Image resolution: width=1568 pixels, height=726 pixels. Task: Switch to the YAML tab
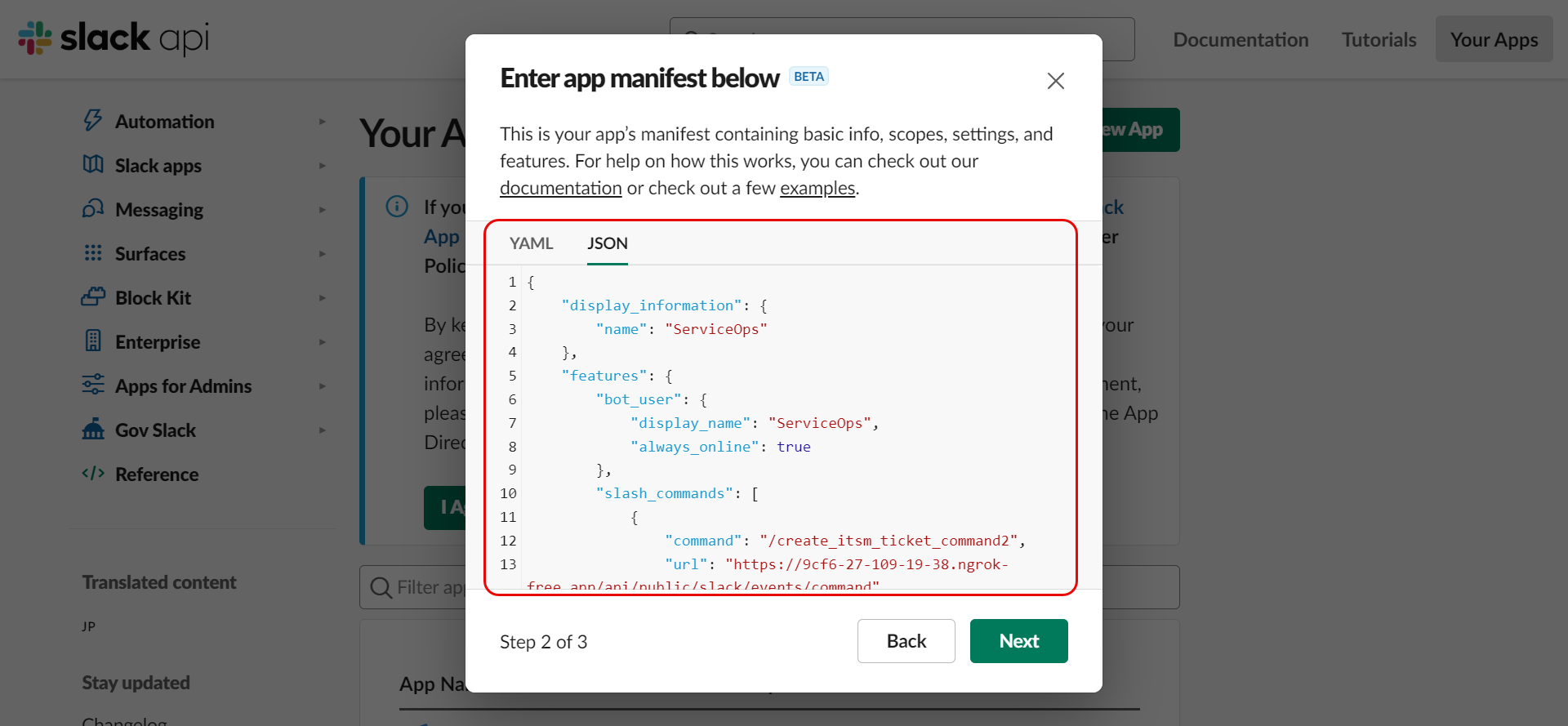click(x=531, y=243)
